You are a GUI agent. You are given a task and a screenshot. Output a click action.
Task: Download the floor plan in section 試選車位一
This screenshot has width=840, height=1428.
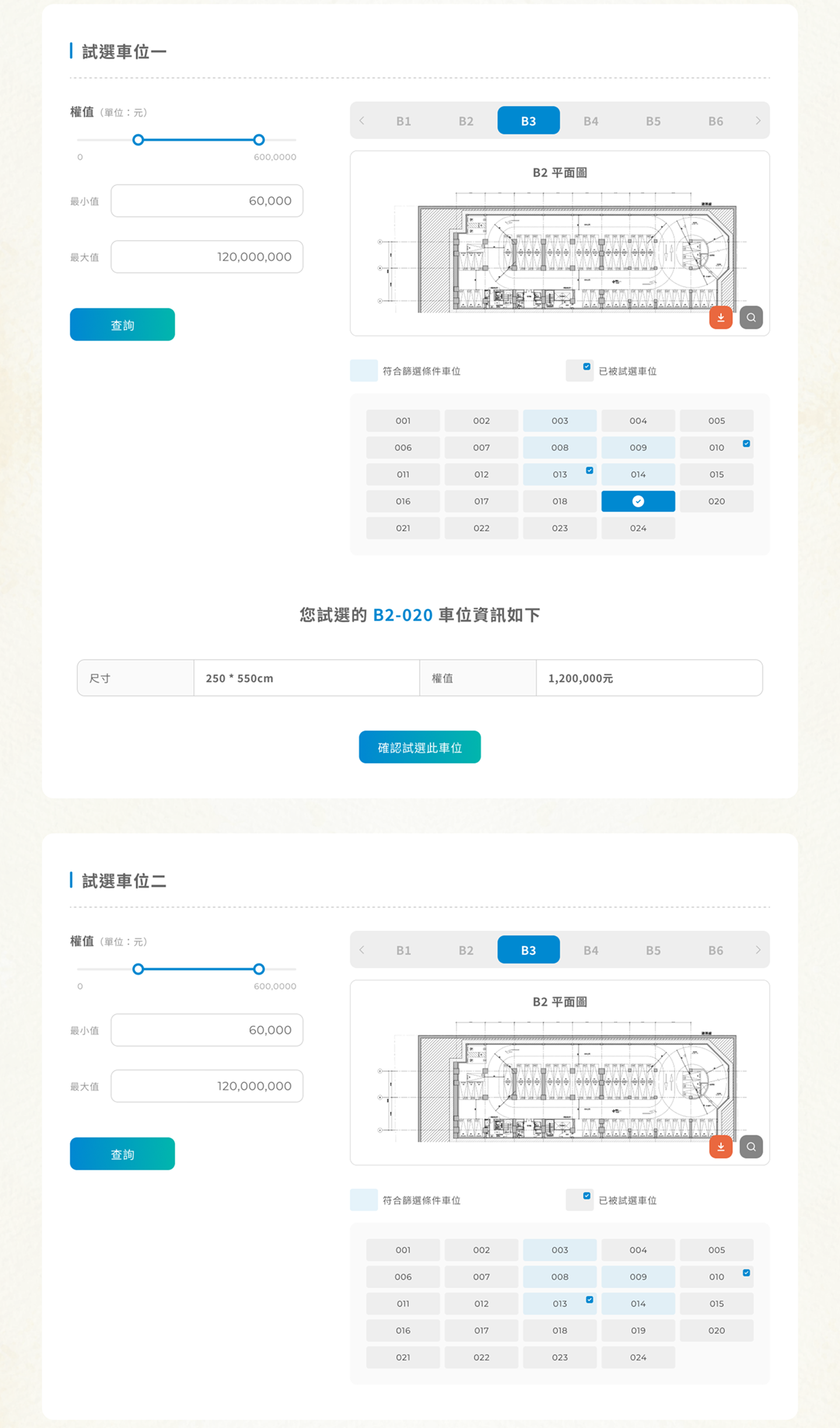720,317
